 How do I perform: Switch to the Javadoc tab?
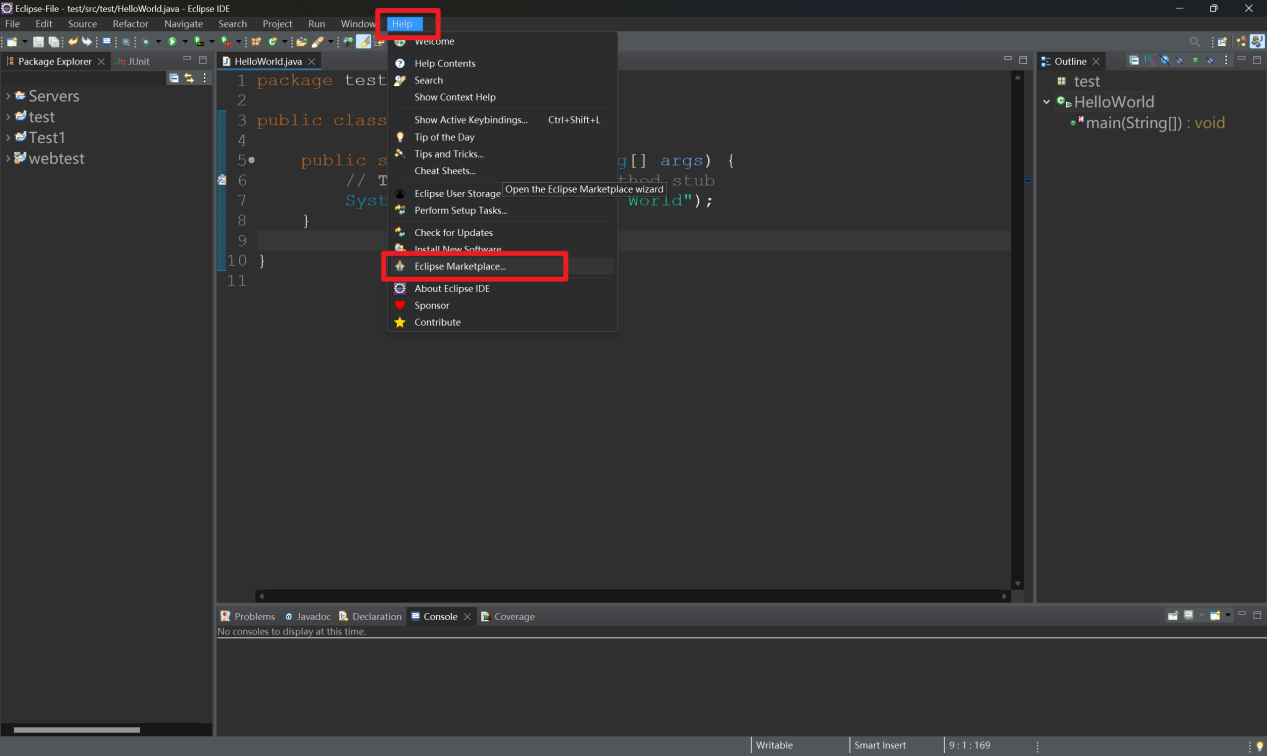pos(307,616)
